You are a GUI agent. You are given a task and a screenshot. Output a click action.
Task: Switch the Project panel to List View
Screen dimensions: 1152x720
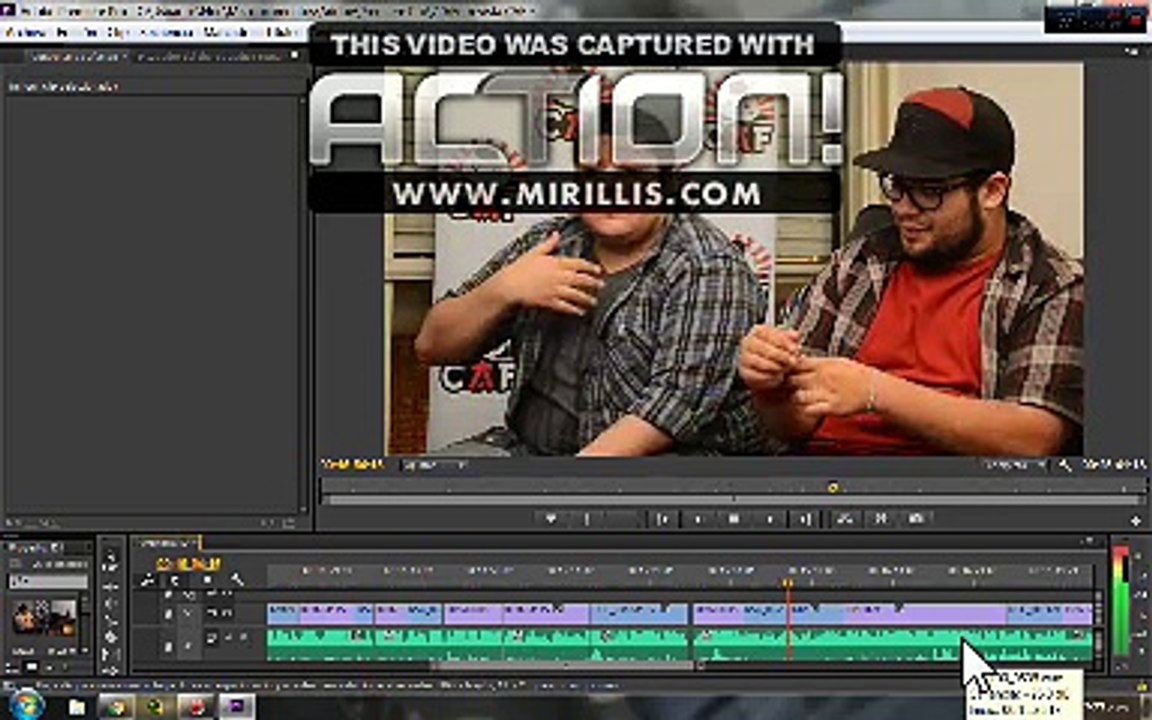point(14,667)
